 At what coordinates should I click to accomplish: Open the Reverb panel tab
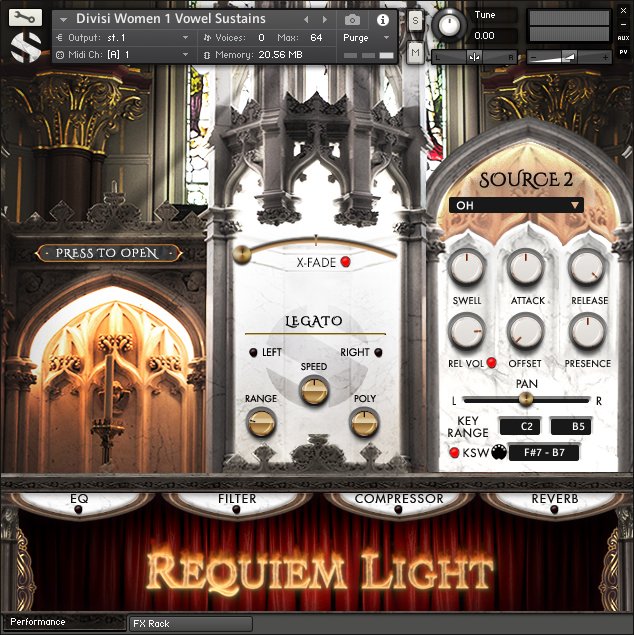click(x=555, y=499)
